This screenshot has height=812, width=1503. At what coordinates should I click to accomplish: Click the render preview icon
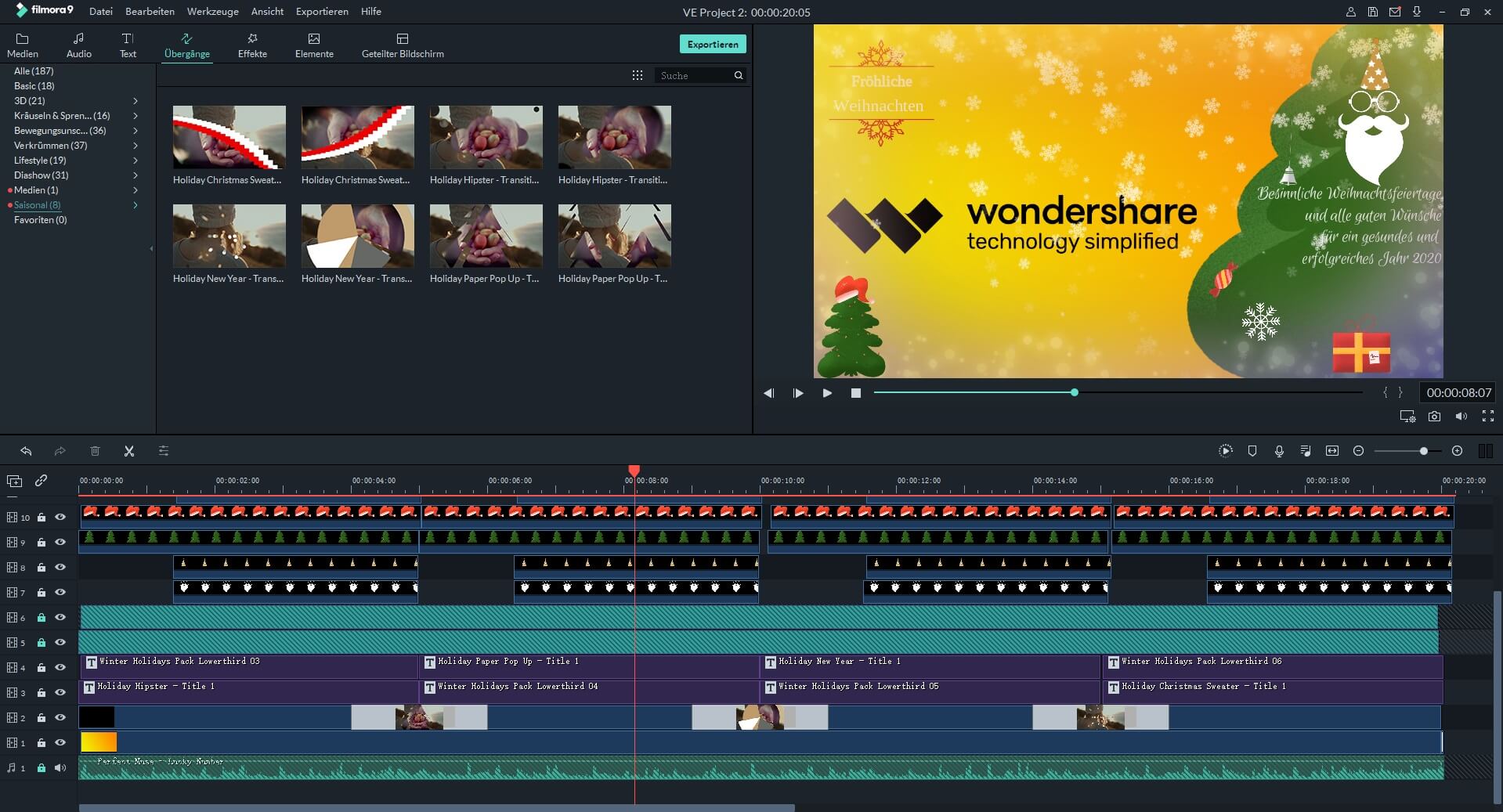tap(1226, 450)
